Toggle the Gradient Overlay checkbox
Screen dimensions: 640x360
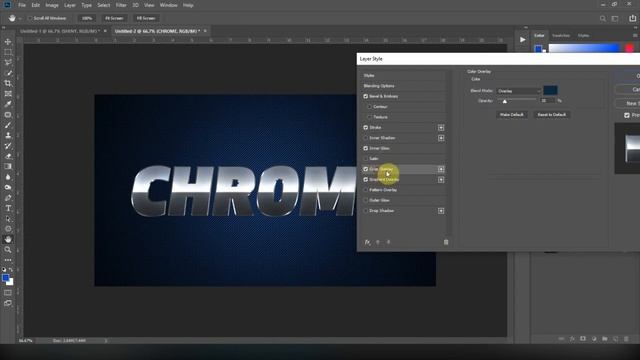(x=366, y=180)
